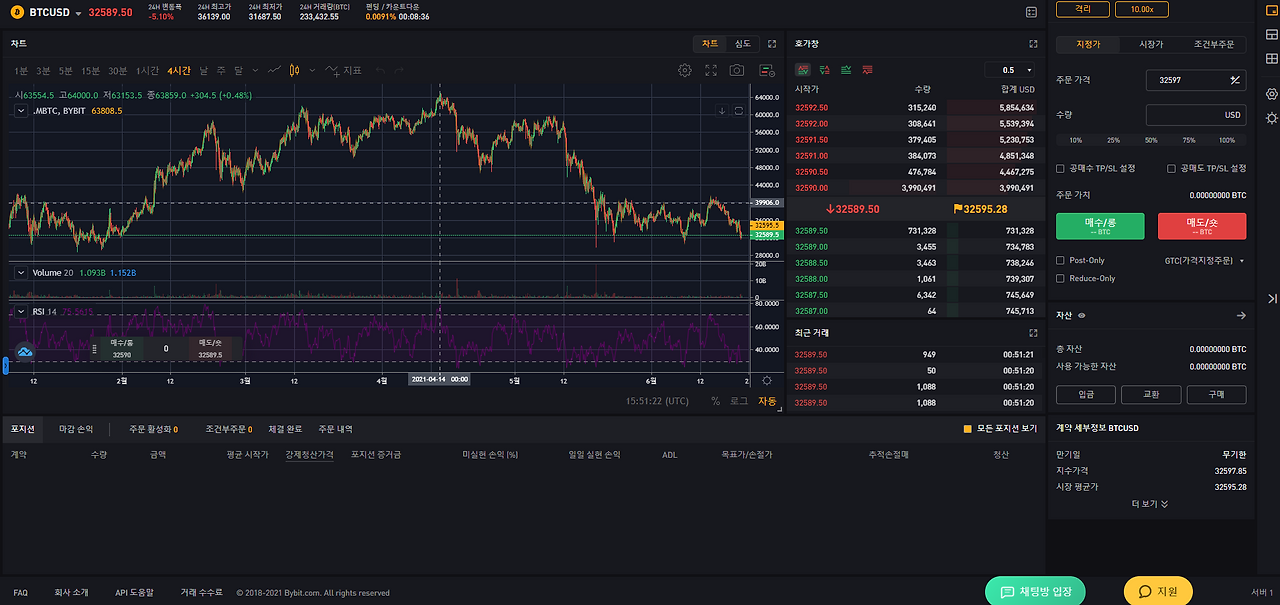
Task: Click the 격리 isolated margin button
Action: [x=1083, y=9]
